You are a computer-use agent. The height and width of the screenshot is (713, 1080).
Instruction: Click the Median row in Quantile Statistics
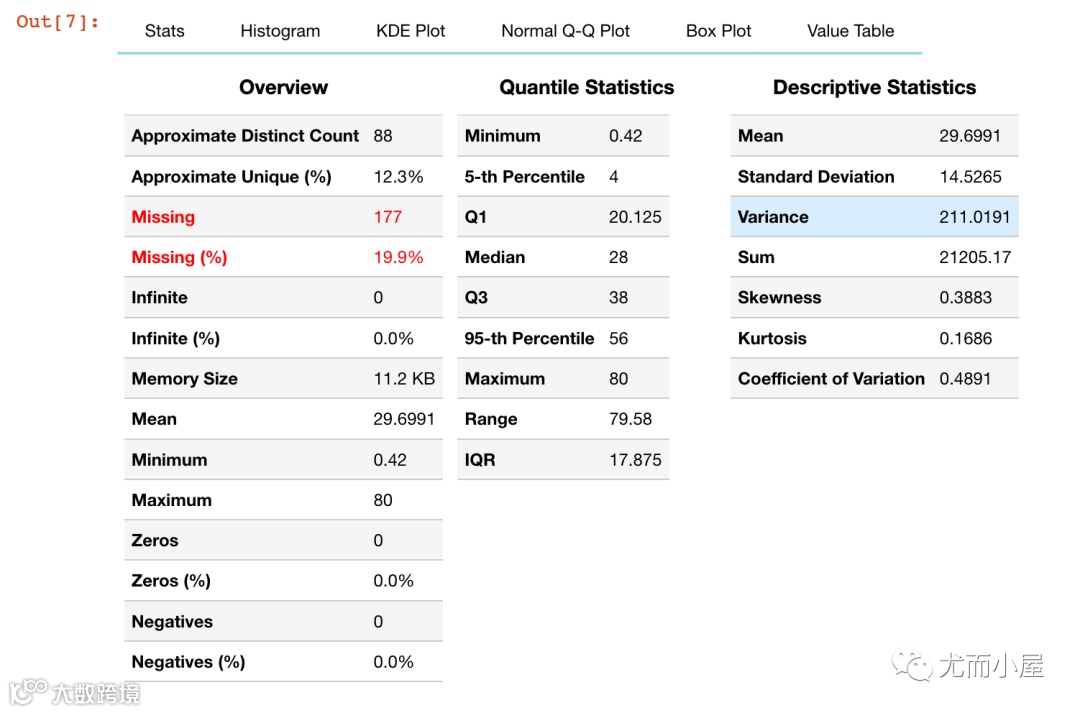(562, 257)
